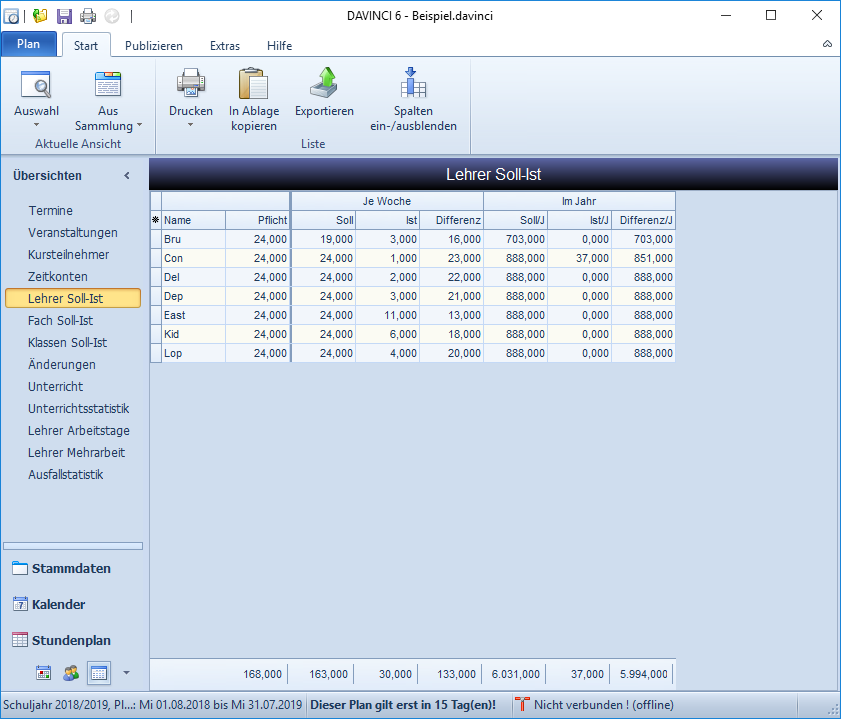This screenshot has width=841, height=719.
Task: Click the Kalender icon in navigation pane
Action: click(20, 604)
